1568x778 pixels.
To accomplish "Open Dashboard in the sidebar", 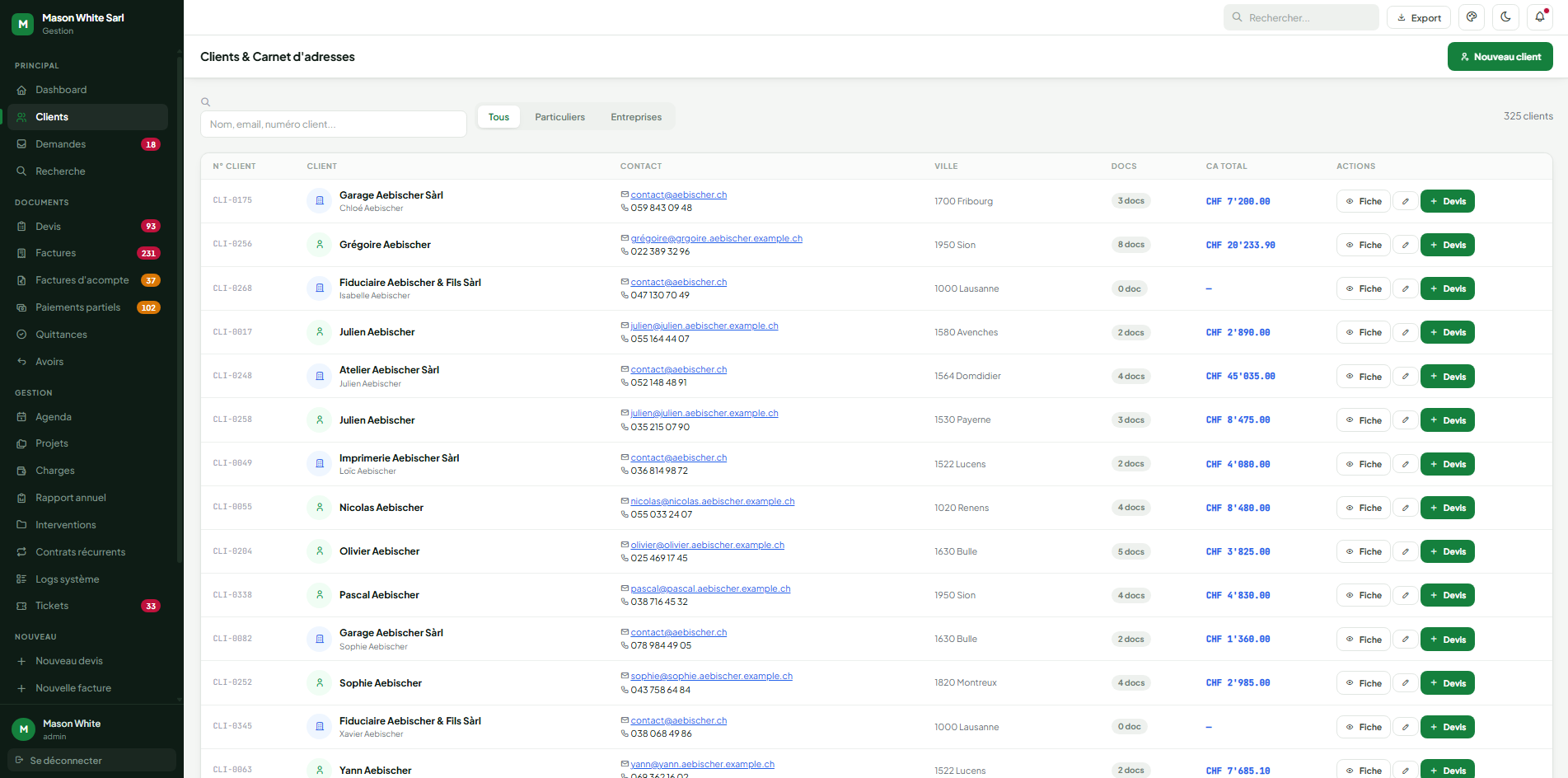I will pyautogui.click(x=88, y=90).
